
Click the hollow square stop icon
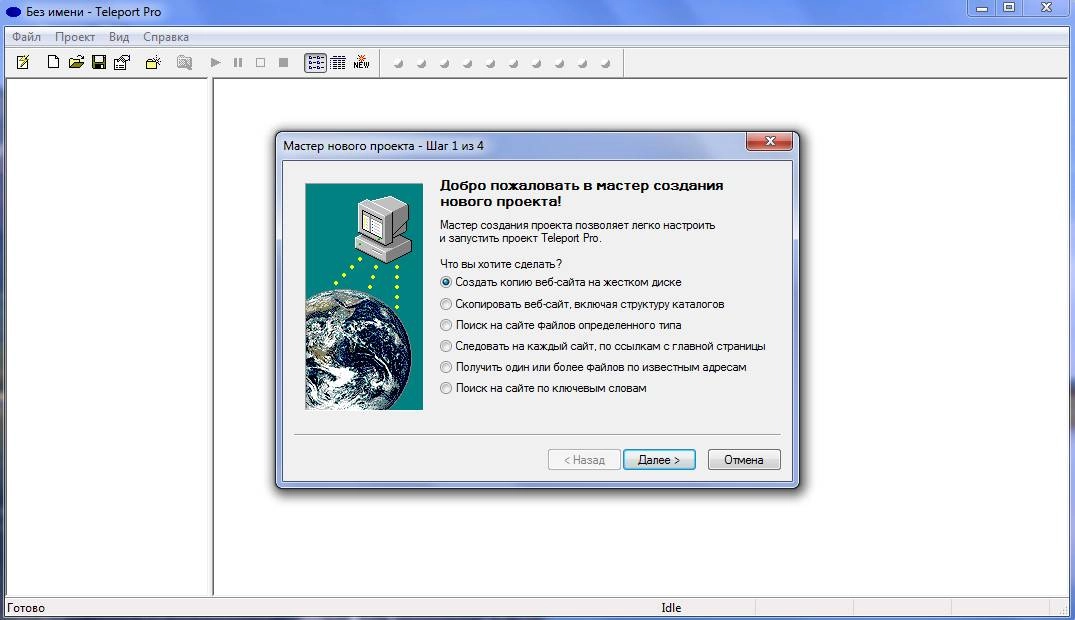(x=261, y=62)
